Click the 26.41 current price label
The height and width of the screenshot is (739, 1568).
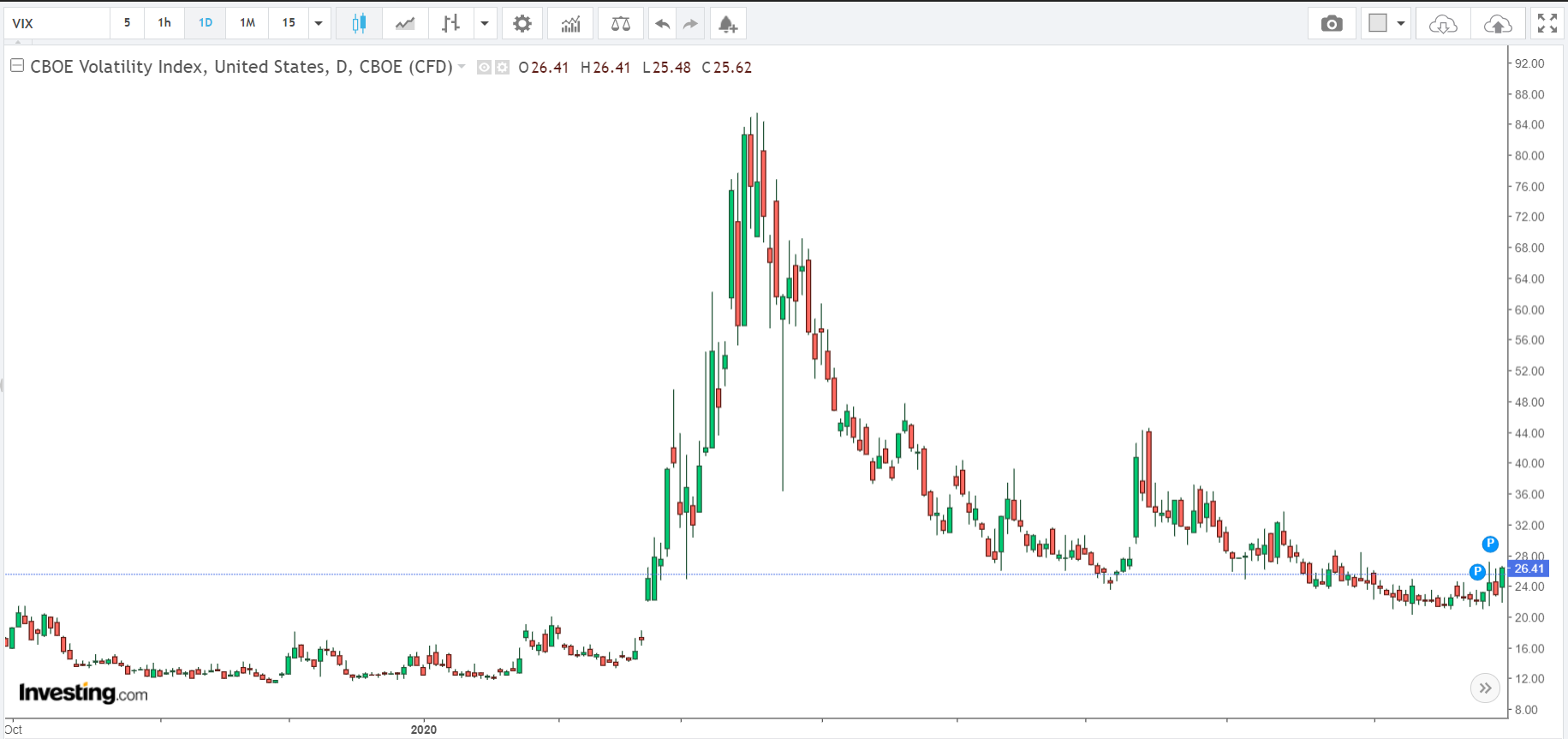tap(1529, 569)
